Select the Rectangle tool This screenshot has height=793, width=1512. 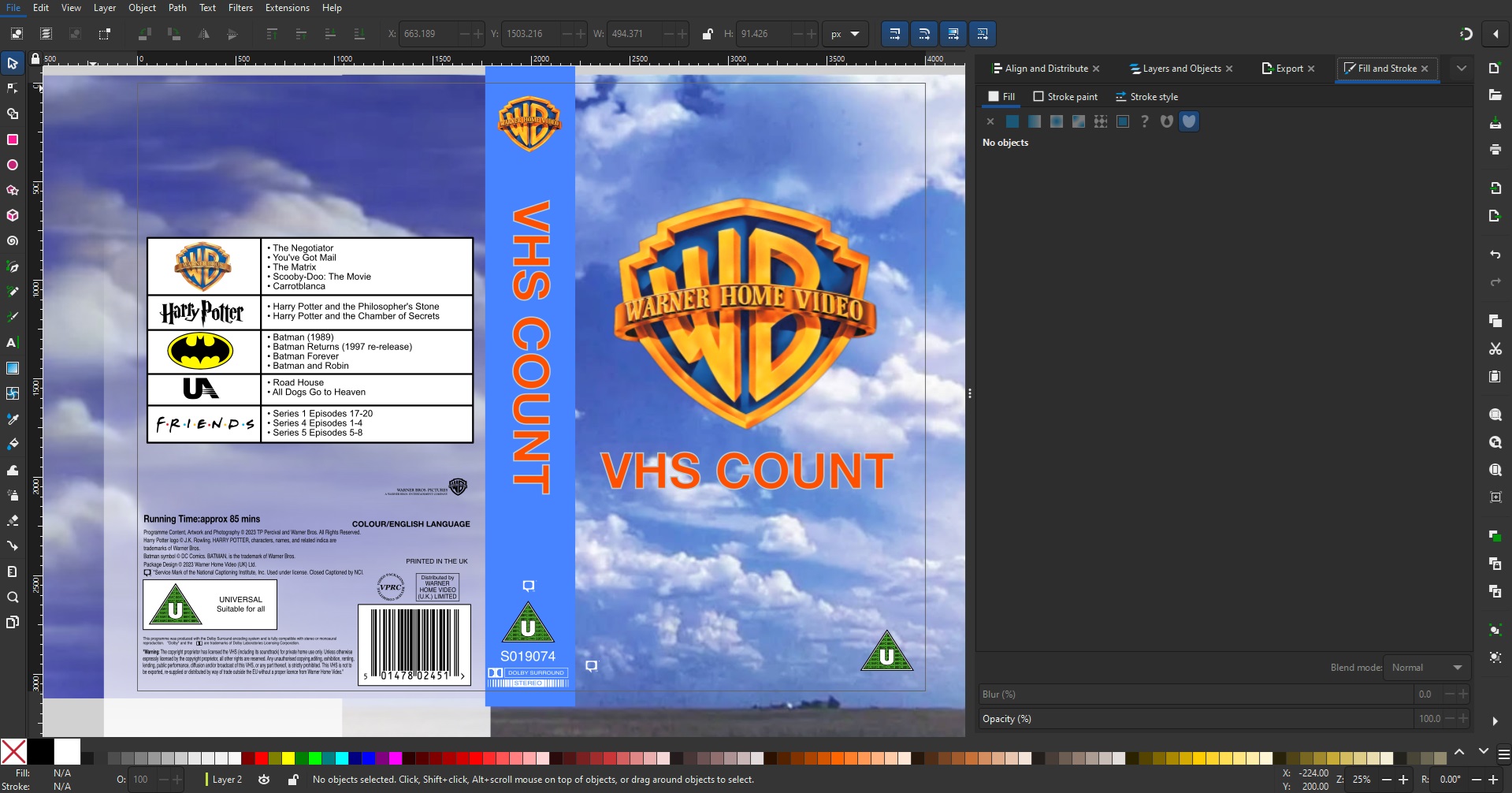[x=13, y=140]
